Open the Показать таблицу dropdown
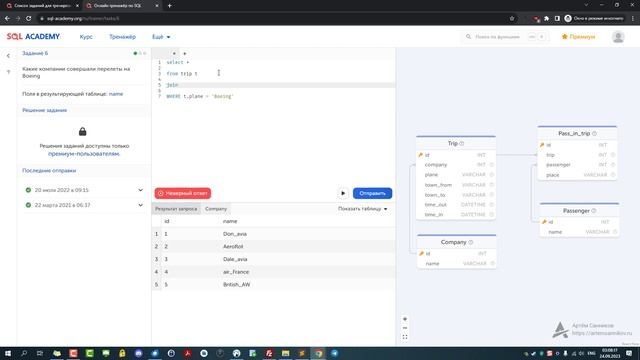The image size is (640, 360). [x=362, y=209]
